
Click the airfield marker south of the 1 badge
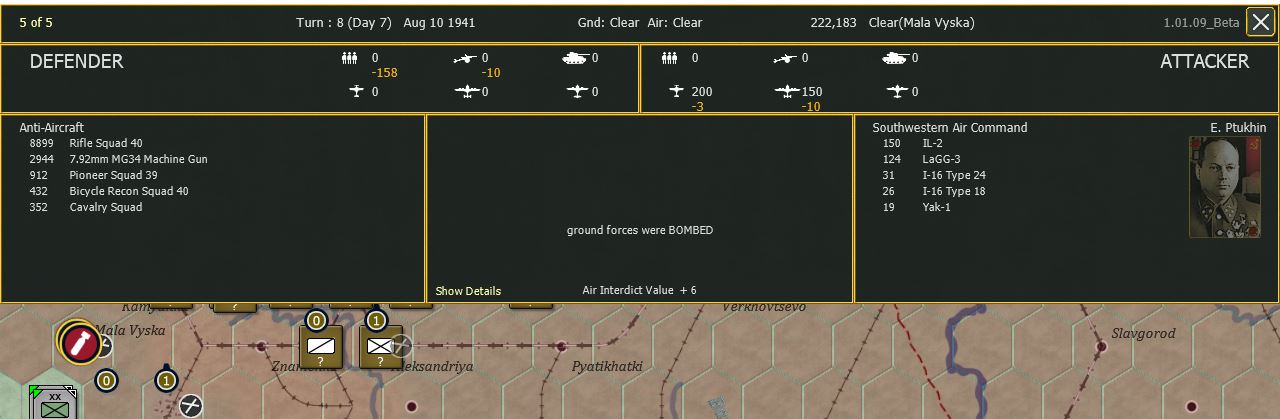pyautogui.click(x=190, y=405)
